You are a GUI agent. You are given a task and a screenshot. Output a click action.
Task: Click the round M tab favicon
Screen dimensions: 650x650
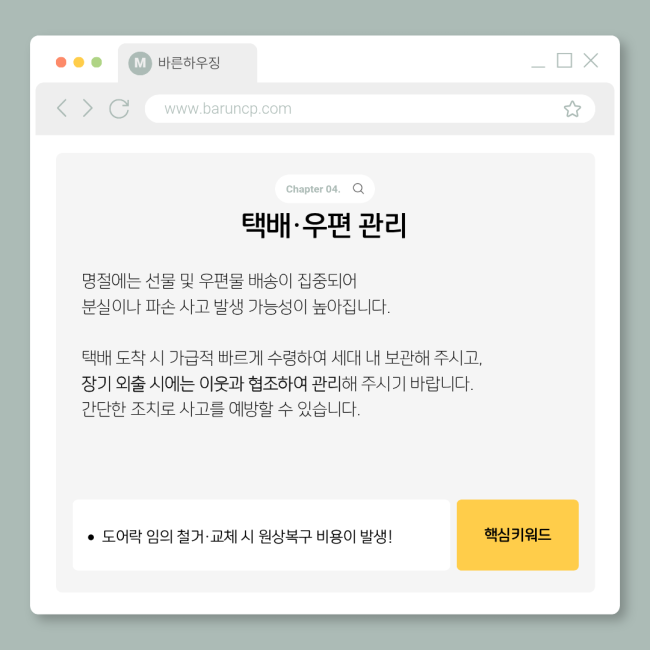(x=140, y=63)
